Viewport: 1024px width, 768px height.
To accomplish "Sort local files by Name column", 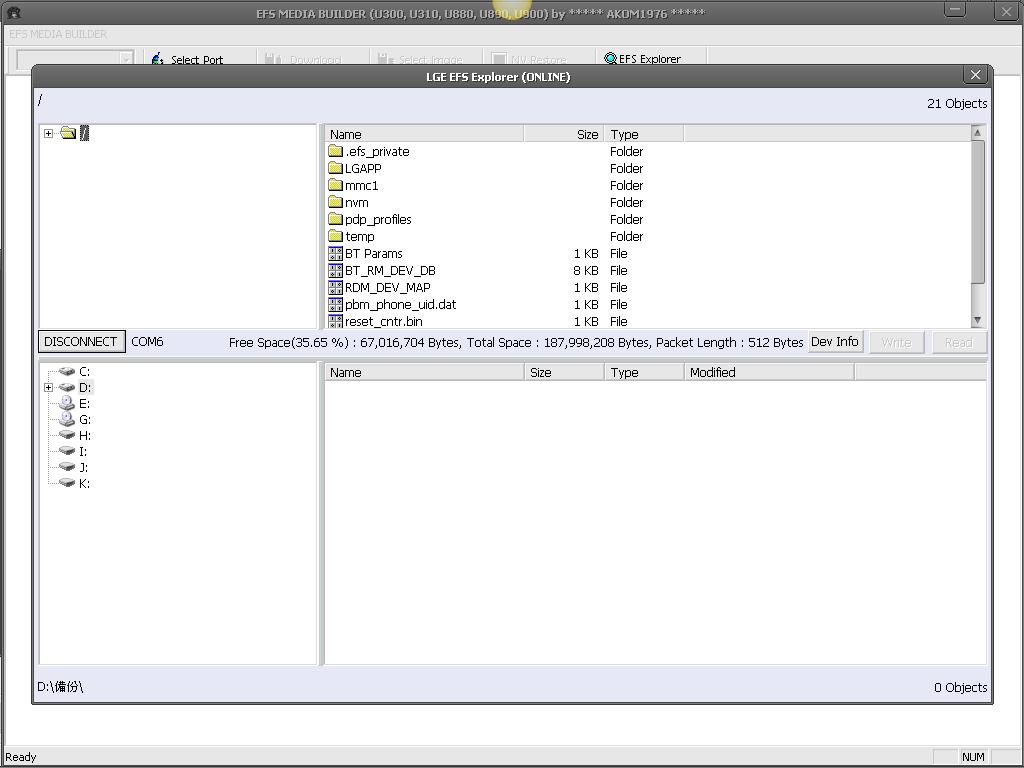I will tap(424, 372).
